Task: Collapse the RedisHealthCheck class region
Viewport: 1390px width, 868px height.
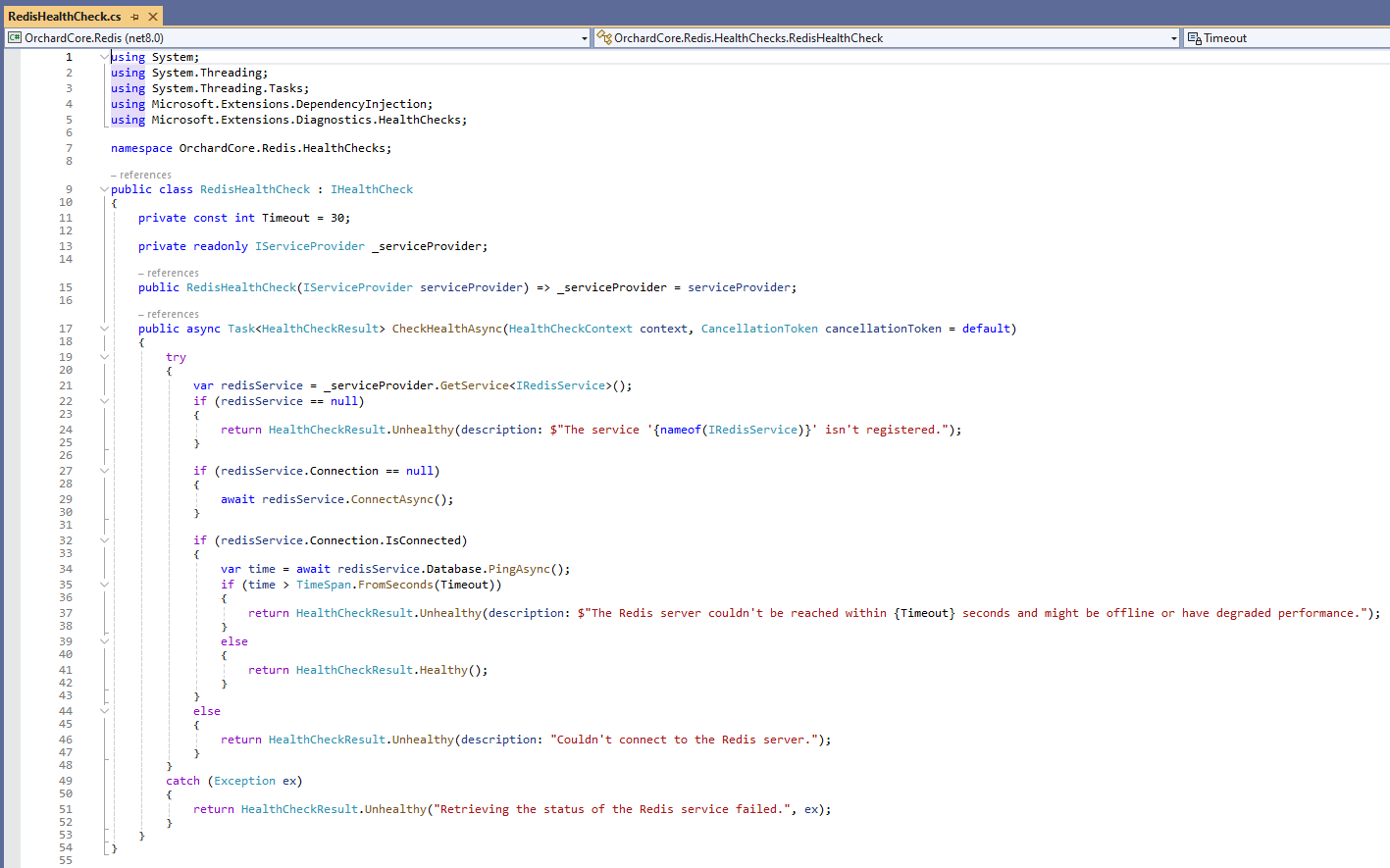Action: pos(104,189)
